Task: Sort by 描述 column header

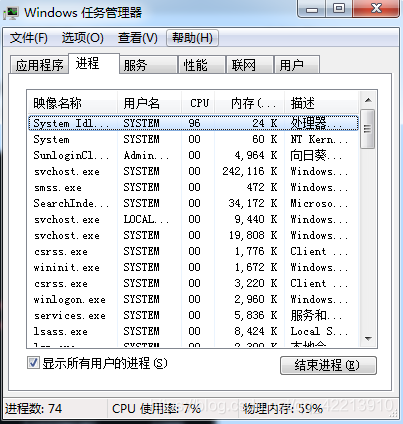Action: (x=321, y=103)
